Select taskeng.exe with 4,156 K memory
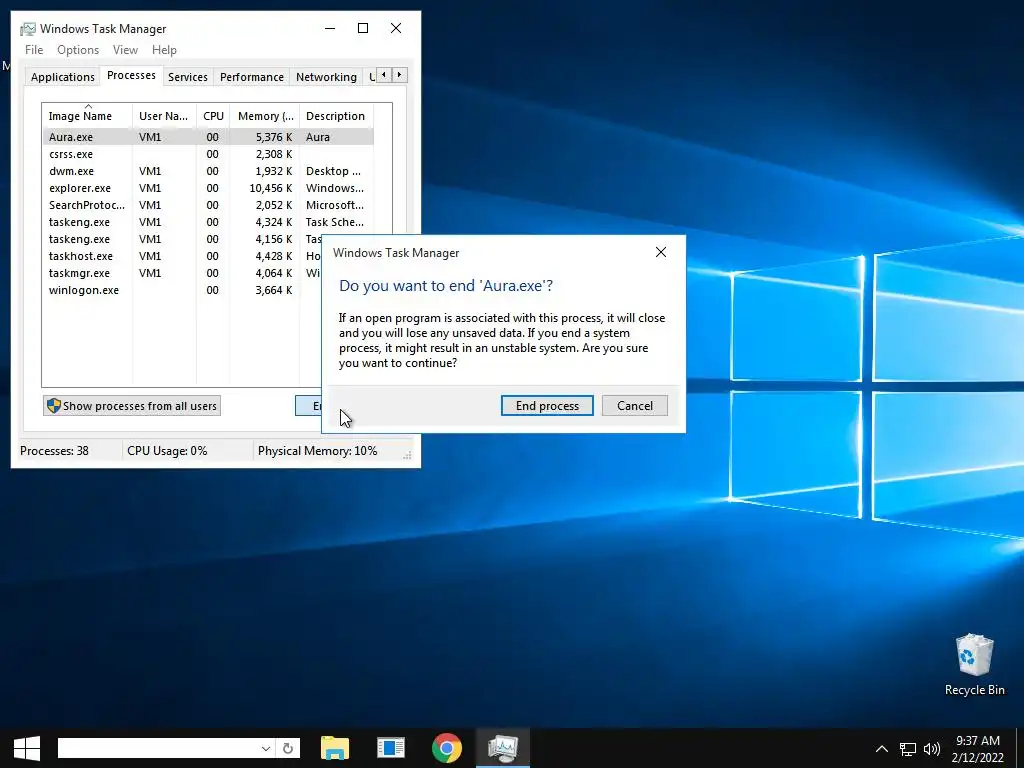This screenshot has height=768, width=1024. [x=182, y=239]
